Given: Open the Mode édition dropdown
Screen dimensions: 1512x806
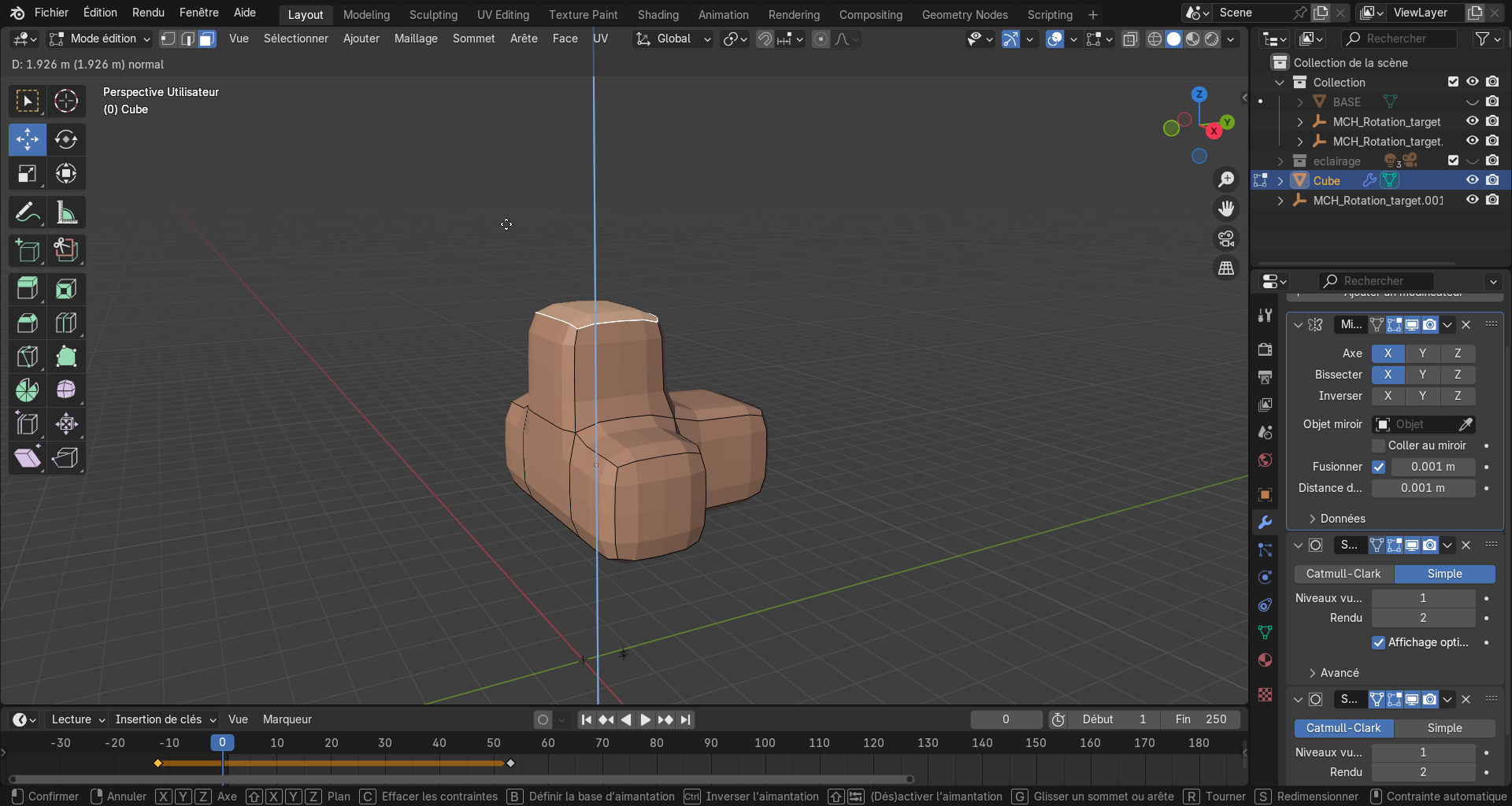Looking at the screenshot, I should point(99,39).
